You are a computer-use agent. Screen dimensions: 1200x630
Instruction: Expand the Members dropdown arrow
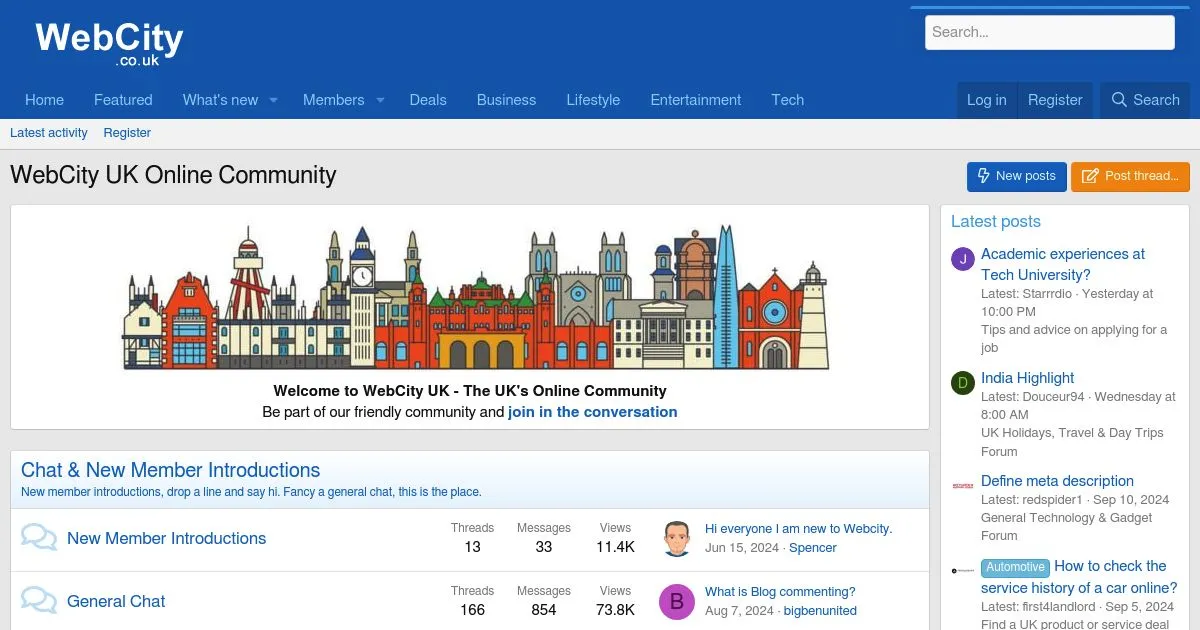(380, 100)
